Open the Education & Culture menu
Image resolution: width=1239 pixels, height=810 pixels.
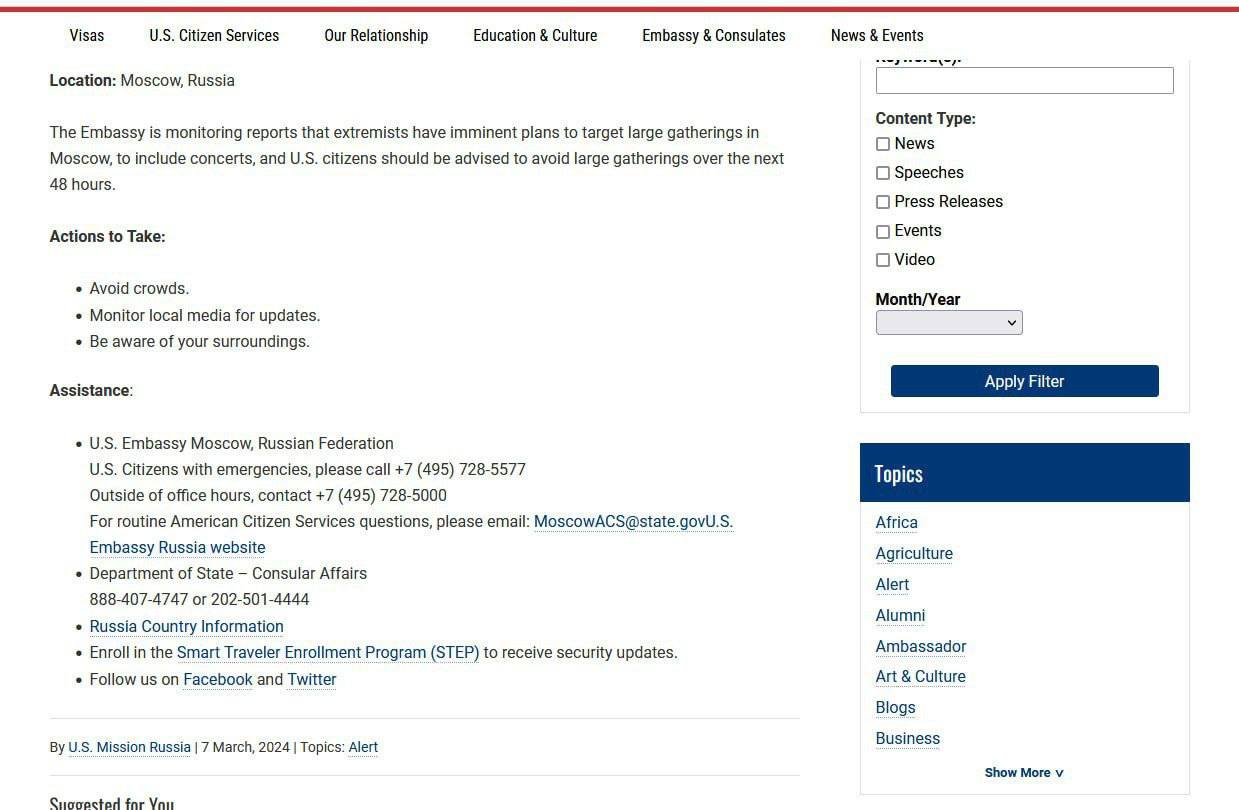click(535, 36)
